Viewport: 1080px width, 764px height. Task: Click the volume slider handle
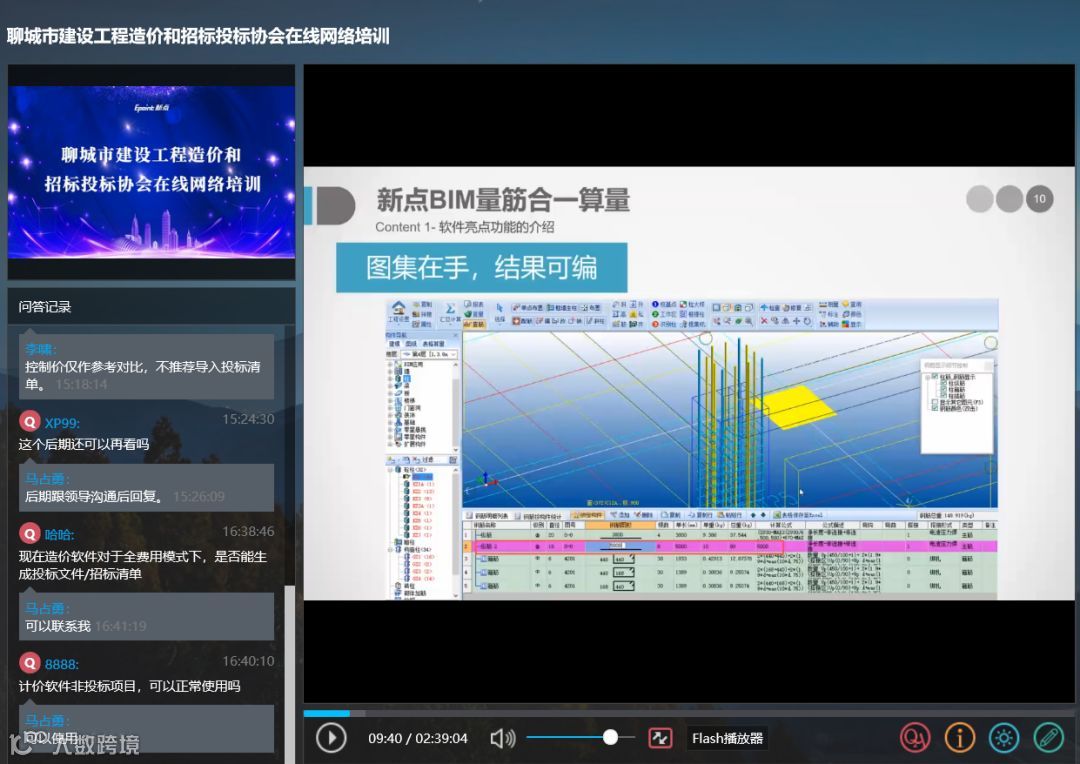(610, 738)
